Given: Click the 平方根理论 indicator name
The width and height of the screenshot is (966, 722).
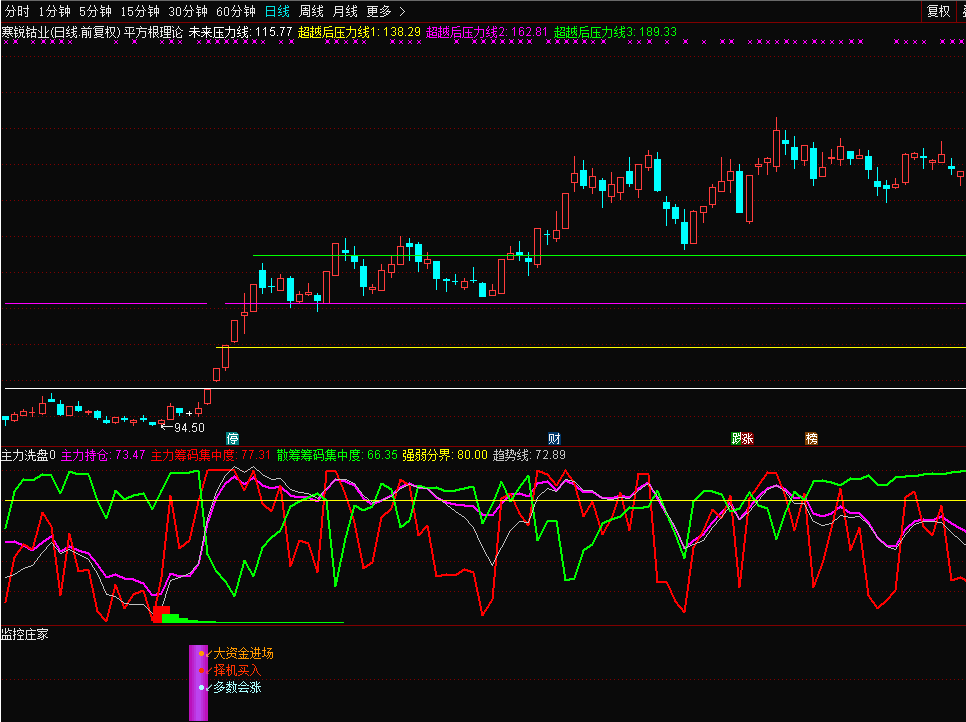Looking at the screenshot, I should click(153, 32).
